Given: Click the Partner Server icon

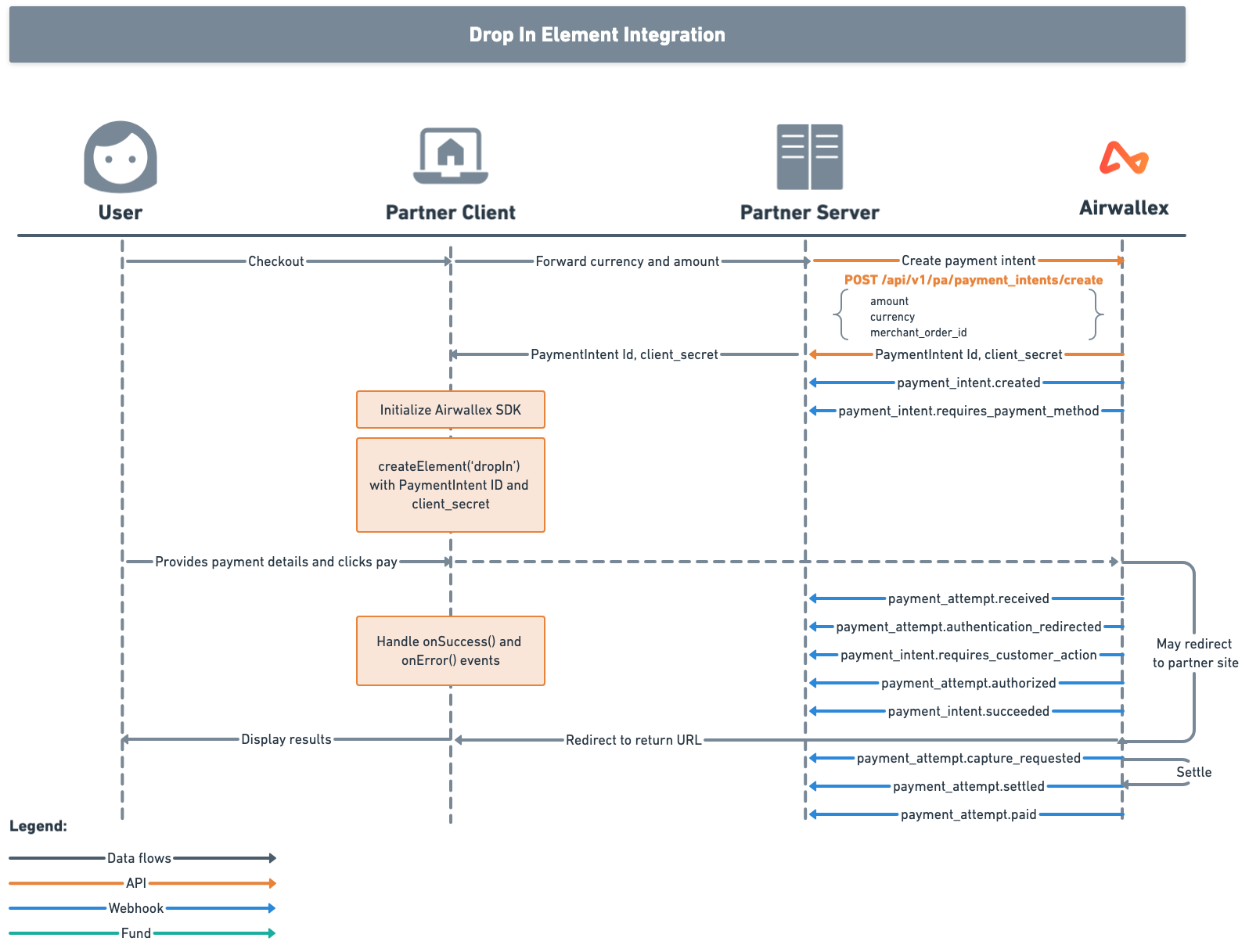Looking at the screenshot, I should (x=809, y=156).
